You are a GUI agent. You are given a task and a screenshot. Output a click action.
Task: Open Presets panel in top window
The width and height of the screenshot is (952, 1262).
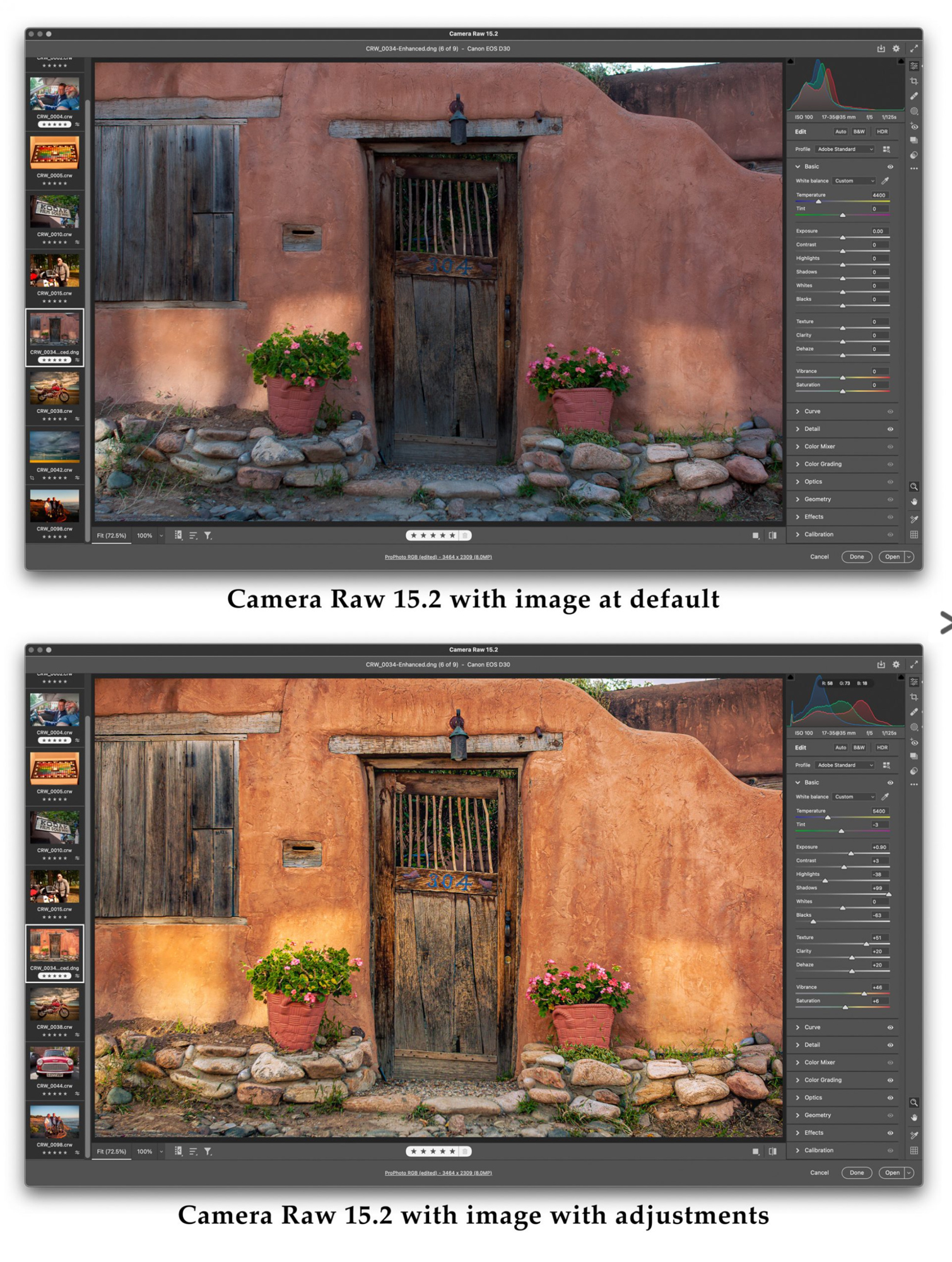(x=914, y=155)
